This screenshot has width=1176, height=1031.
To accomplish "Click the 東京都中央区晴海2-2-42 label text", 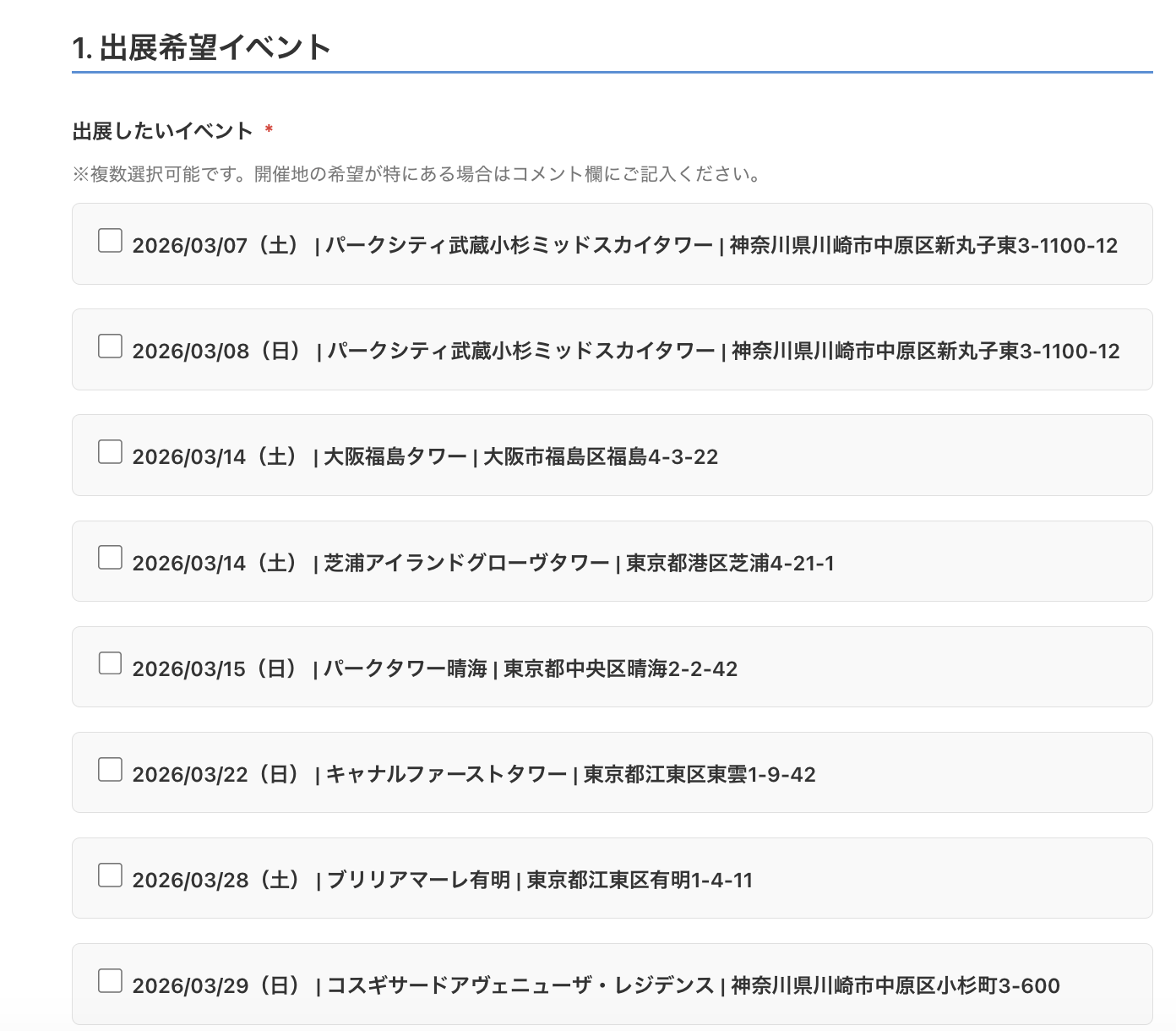I will [x=620, y=669].
